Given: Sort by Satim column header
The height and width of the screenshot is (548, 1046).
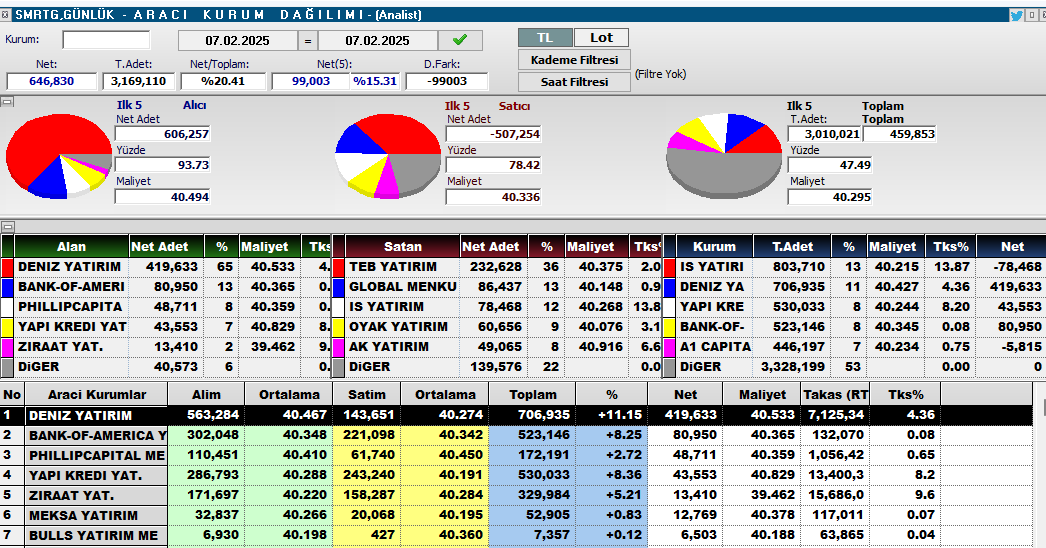Looking at the screenshot, I should [367, 394].
